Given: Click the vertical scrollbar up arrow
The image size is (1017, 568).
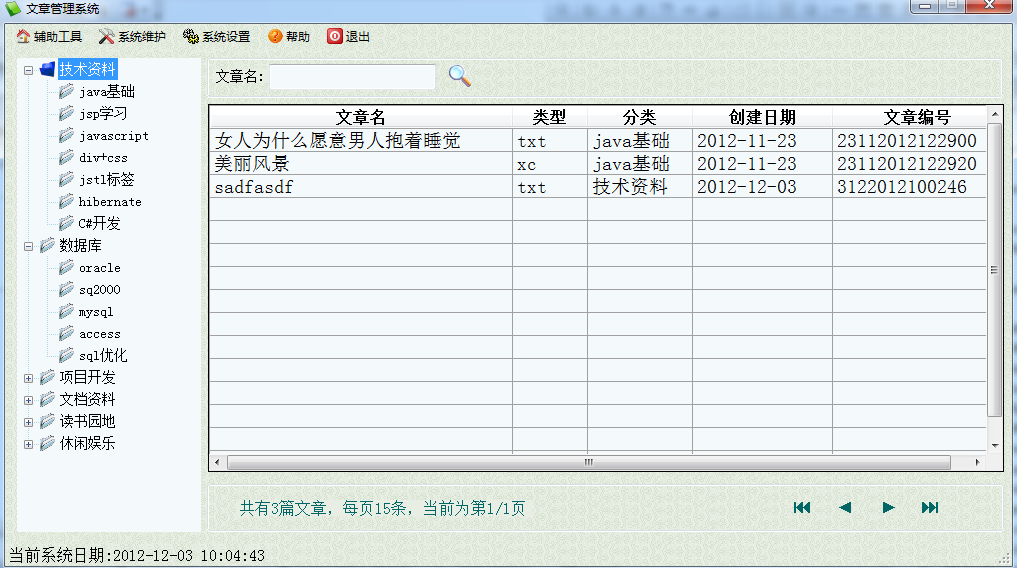Looking at the screenshot, I should pyautogui.click(x=994, y=114).
